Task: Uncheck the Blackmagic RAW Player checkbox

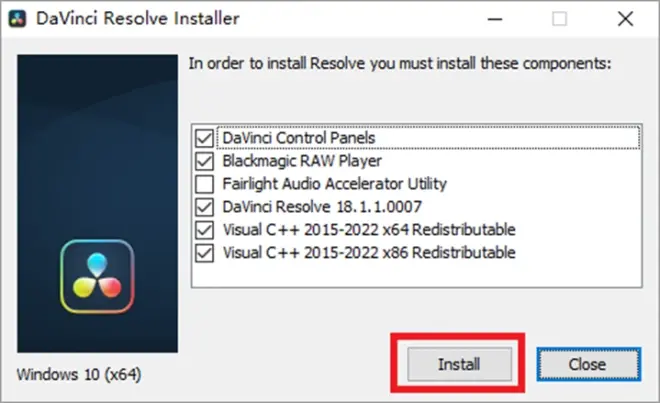Action: point(205,161)
